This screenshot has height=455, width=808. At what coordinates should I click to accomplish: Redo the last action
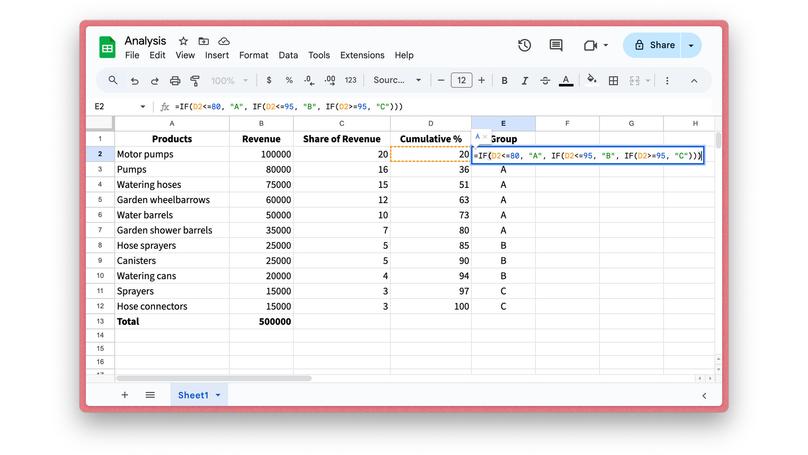[x=155, y=81]
